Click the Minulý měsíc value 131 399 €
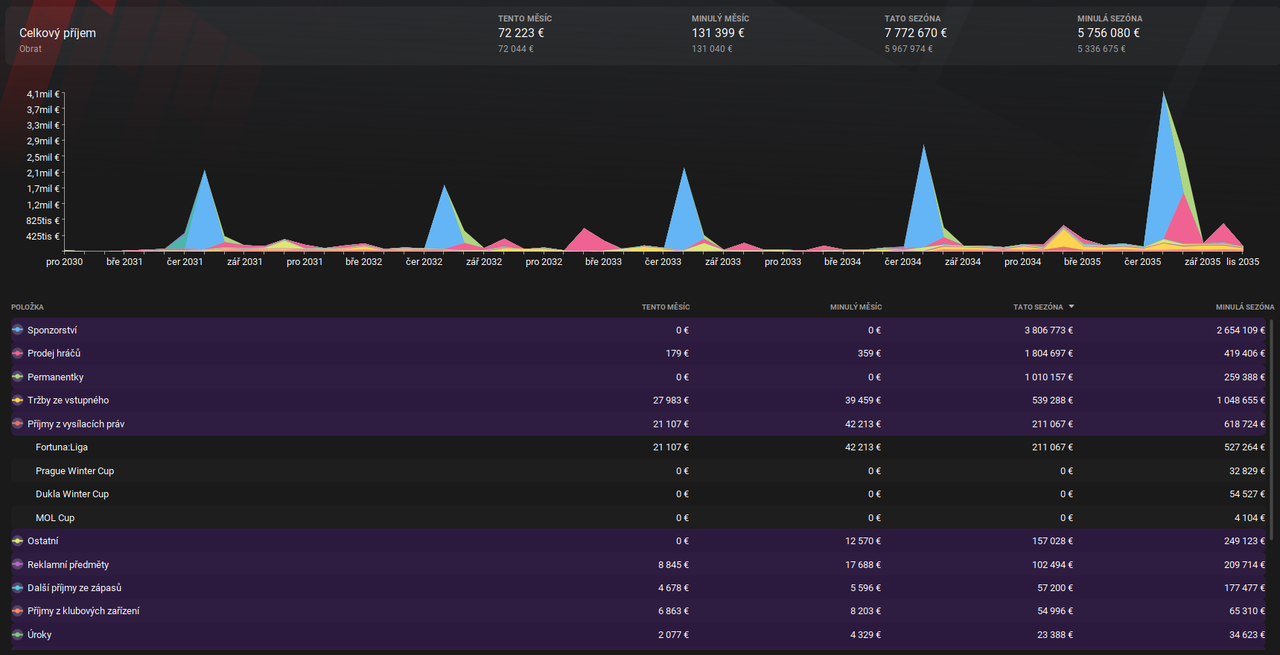Image resolution: width=1280 pixels, height=655 pixels. click(x=718, y=33)
